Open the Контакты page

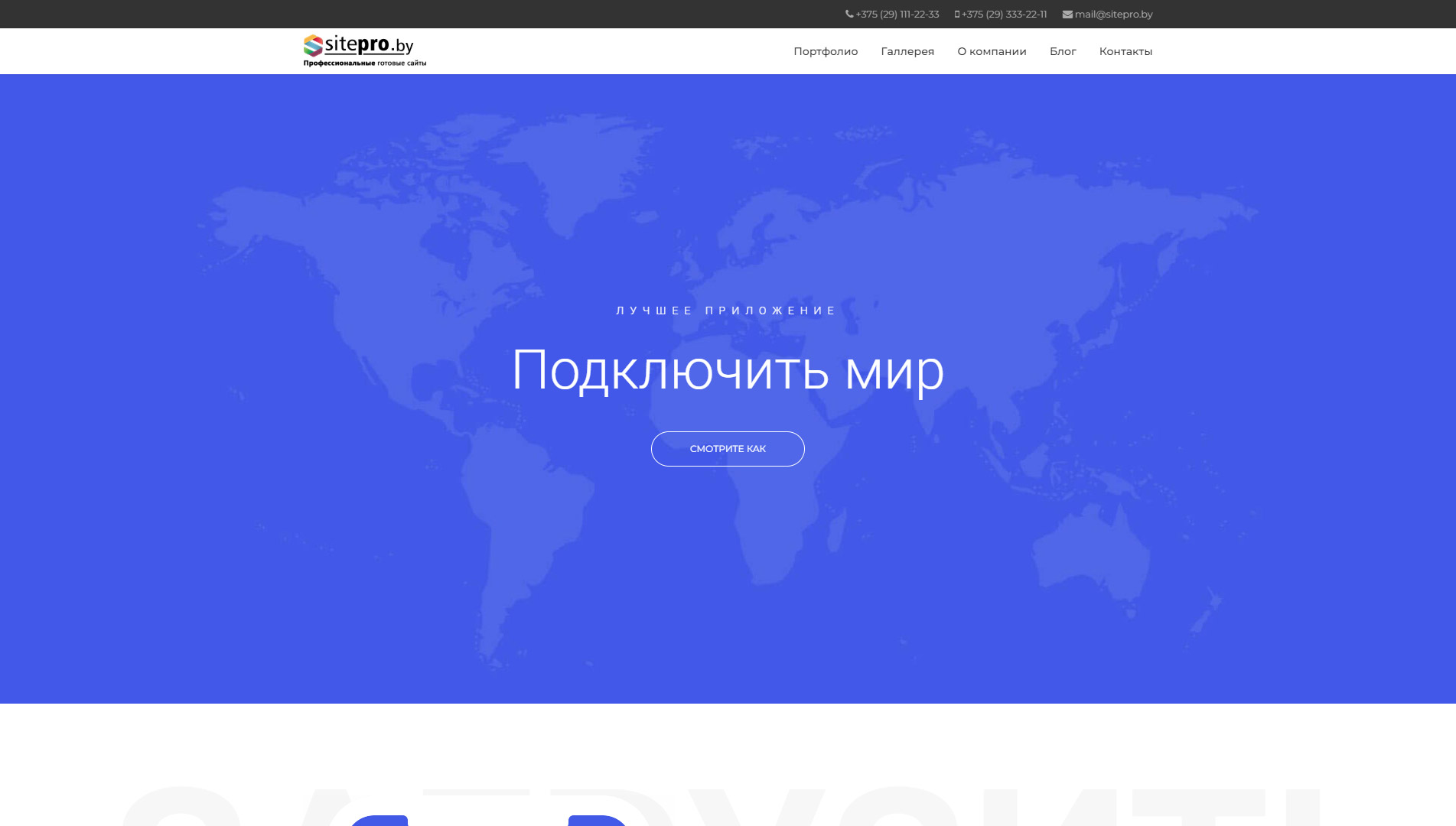(1125, 51)
